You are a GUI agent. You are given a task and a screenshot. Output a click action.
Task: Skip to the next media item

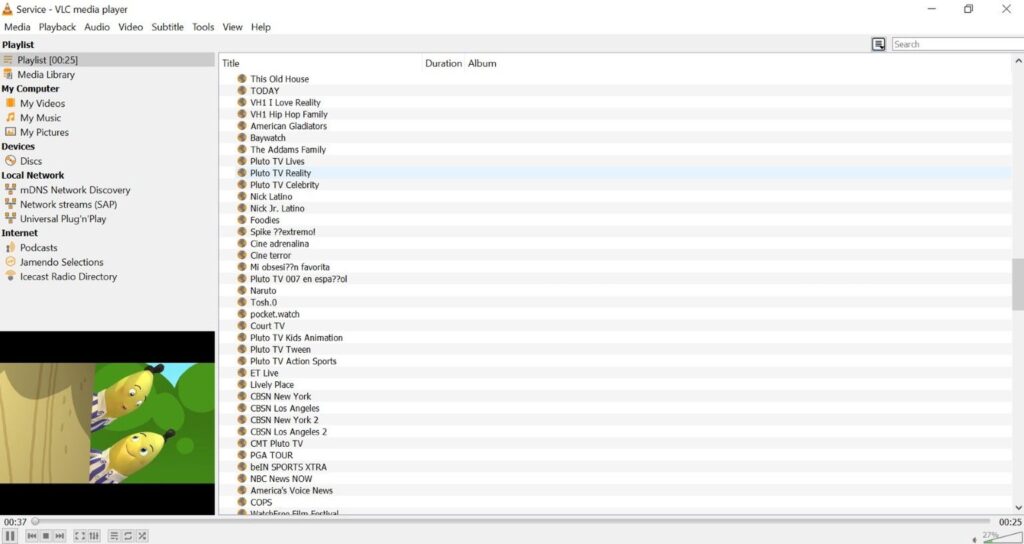60,536
